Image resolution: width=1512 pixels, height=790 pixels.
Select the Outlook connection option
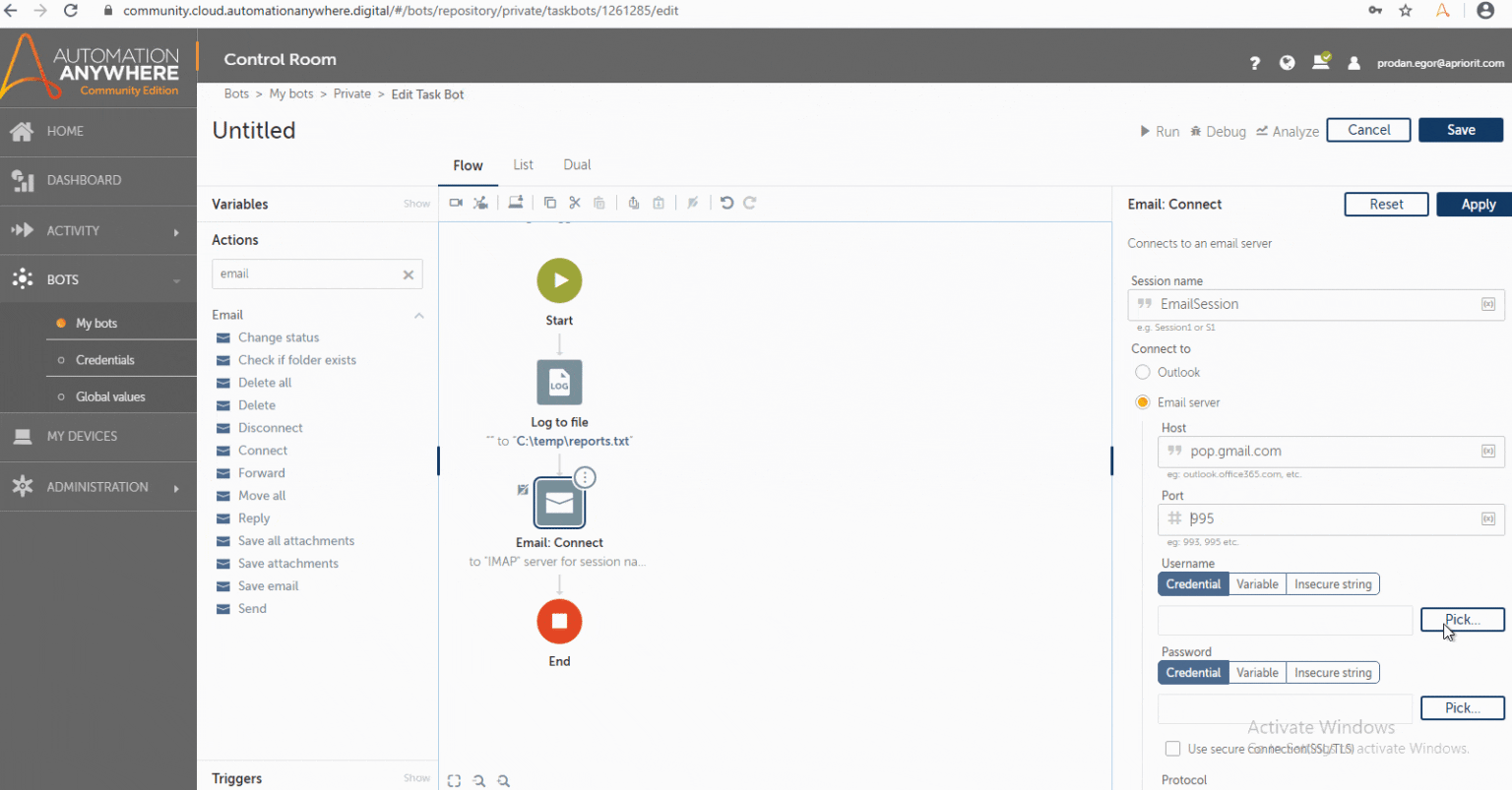click(x=1142, y=372)
